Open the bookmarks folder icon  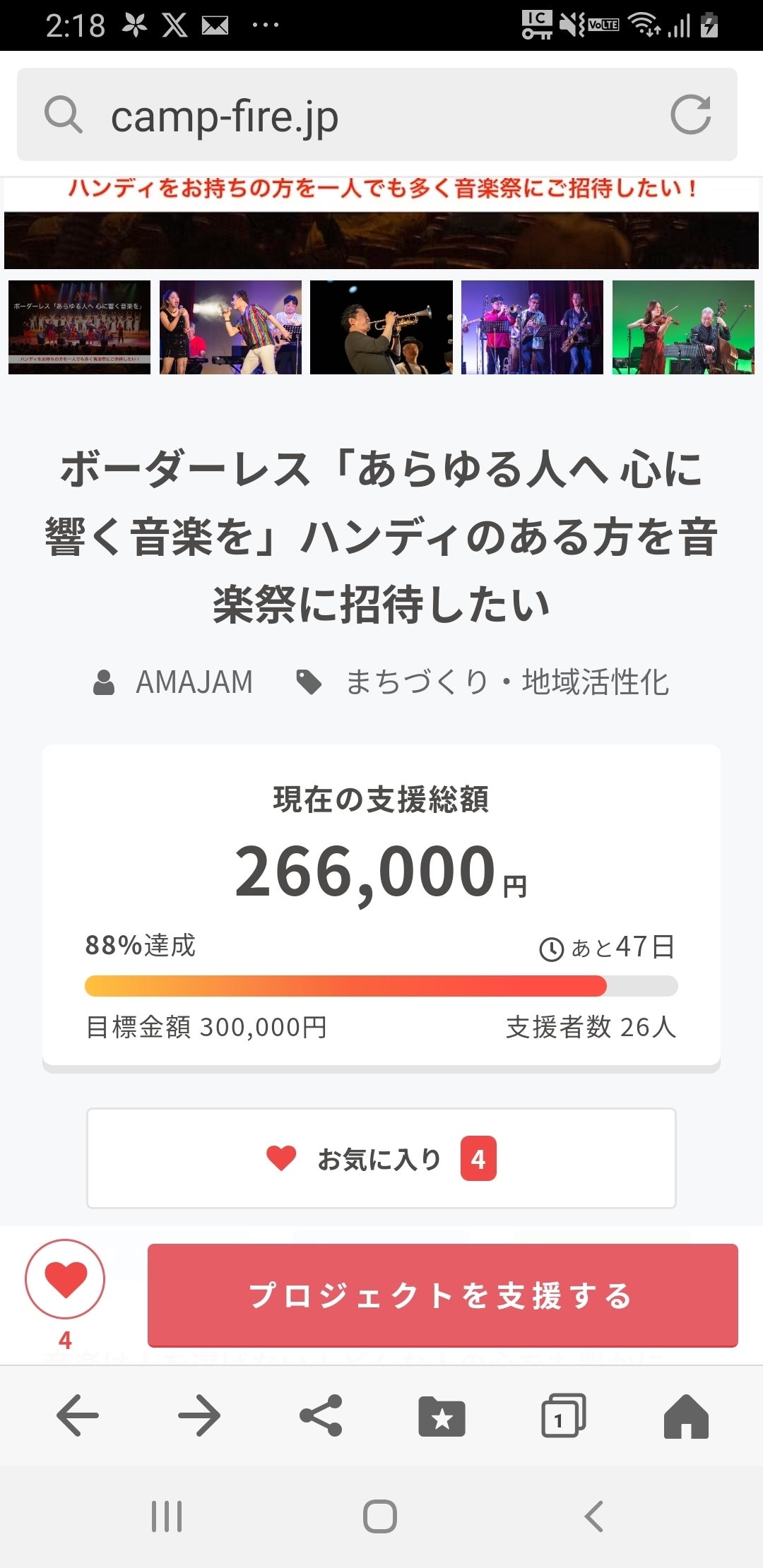(442, 1415)
